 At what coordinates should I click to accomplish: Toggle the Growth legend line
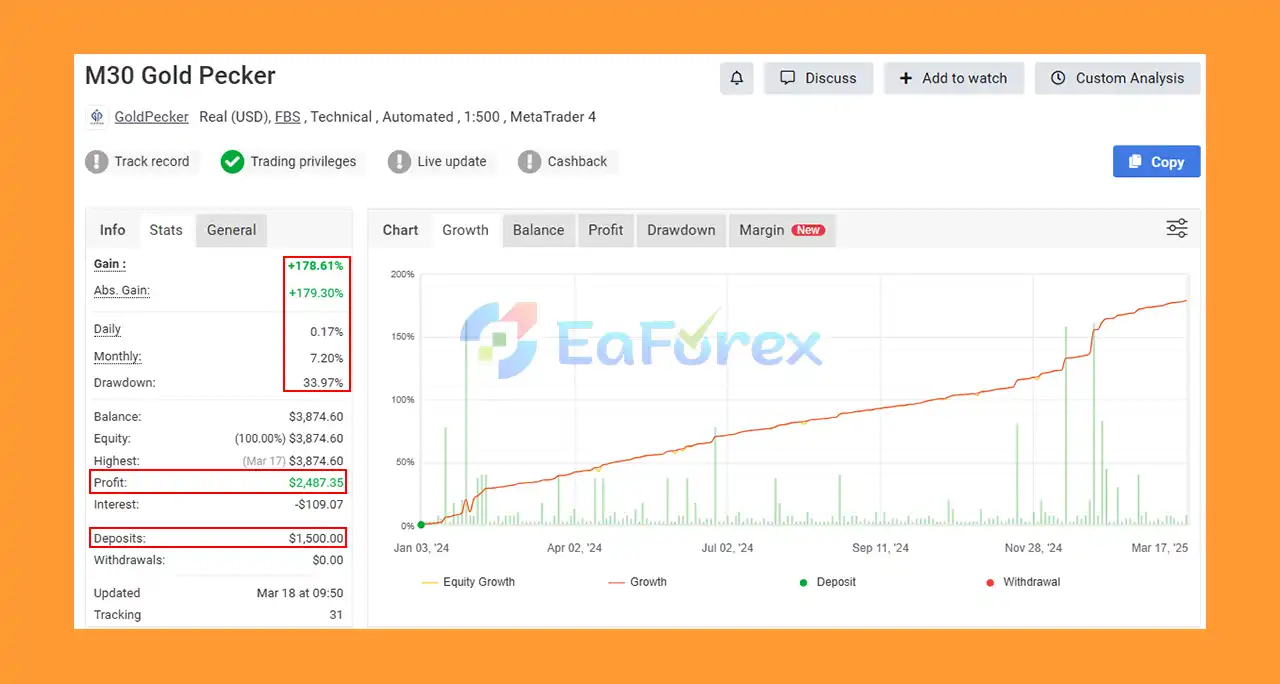[616, 582]
